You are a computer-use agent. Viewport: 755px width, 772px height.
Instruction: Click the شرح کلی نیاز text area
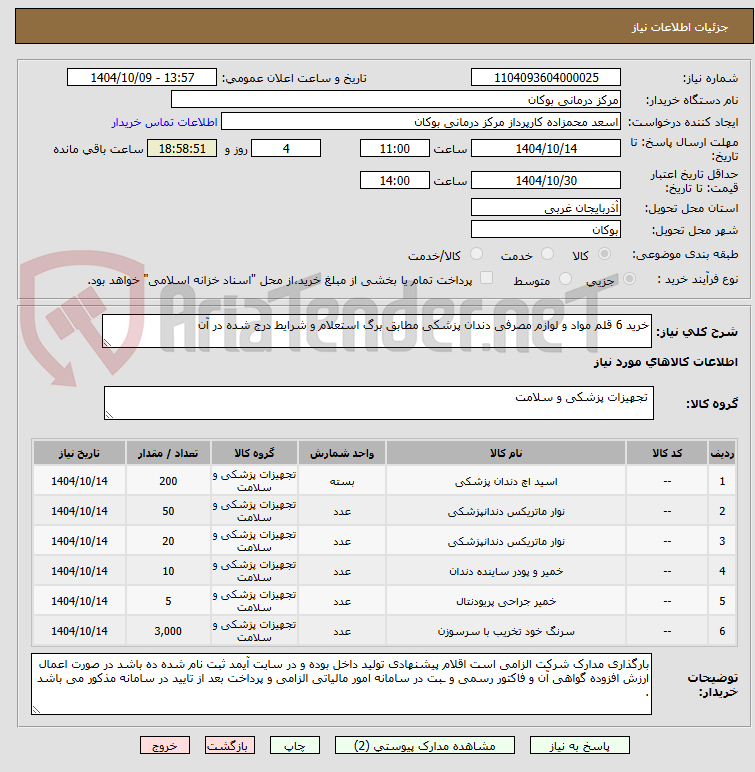(377, 331)
